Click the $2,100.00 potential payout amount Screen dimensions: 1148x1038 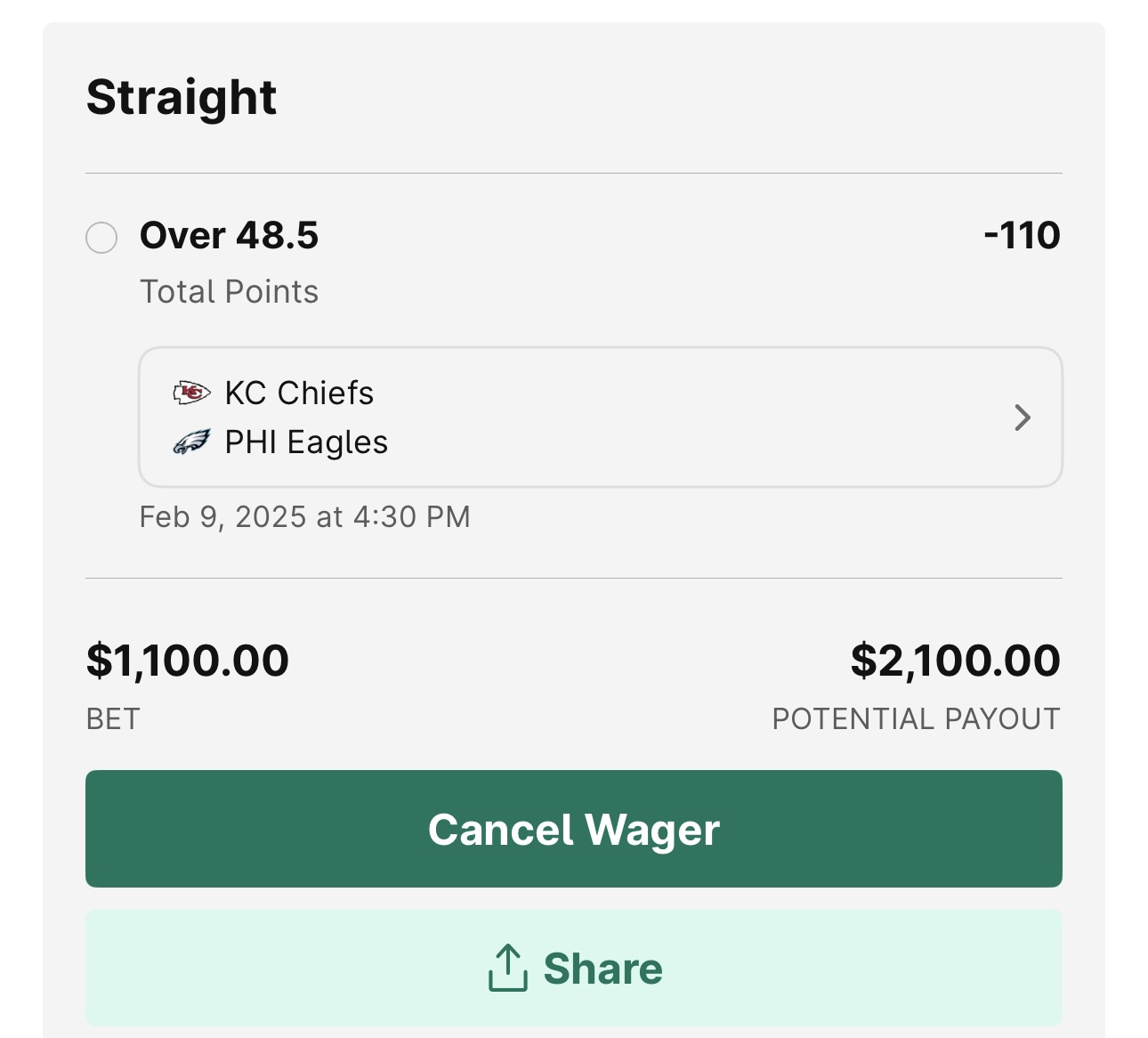click(955, 661)
